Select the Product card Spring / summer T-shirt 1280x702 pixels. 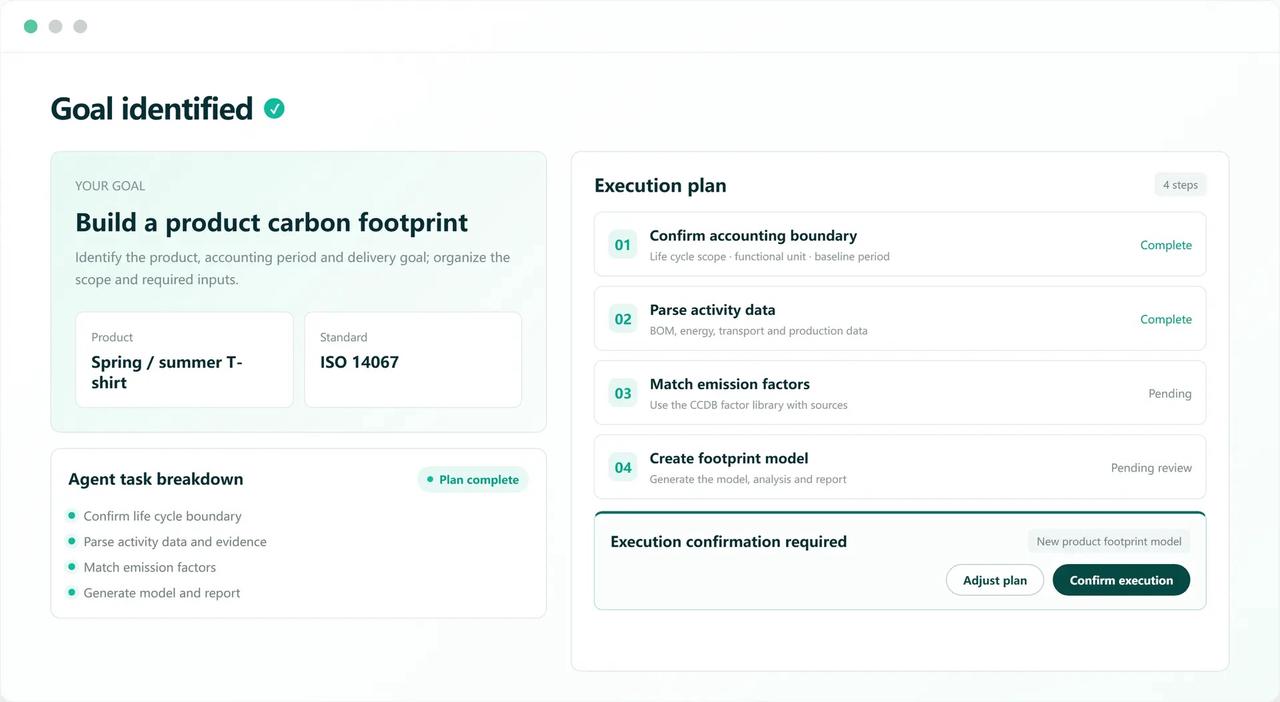point(184,360)
